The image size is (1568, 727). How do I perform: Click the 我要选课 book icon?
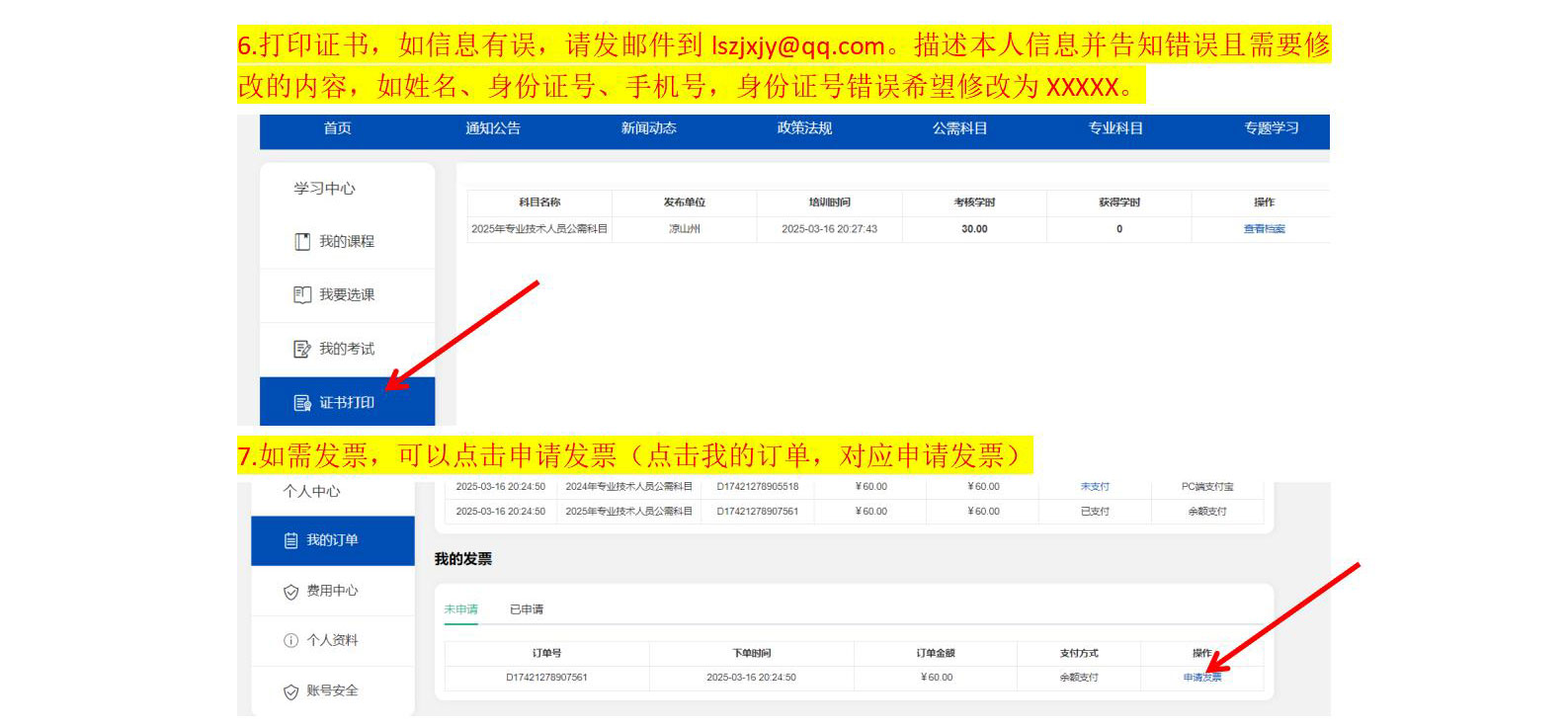pyautogui.click(x=302, y=295)
